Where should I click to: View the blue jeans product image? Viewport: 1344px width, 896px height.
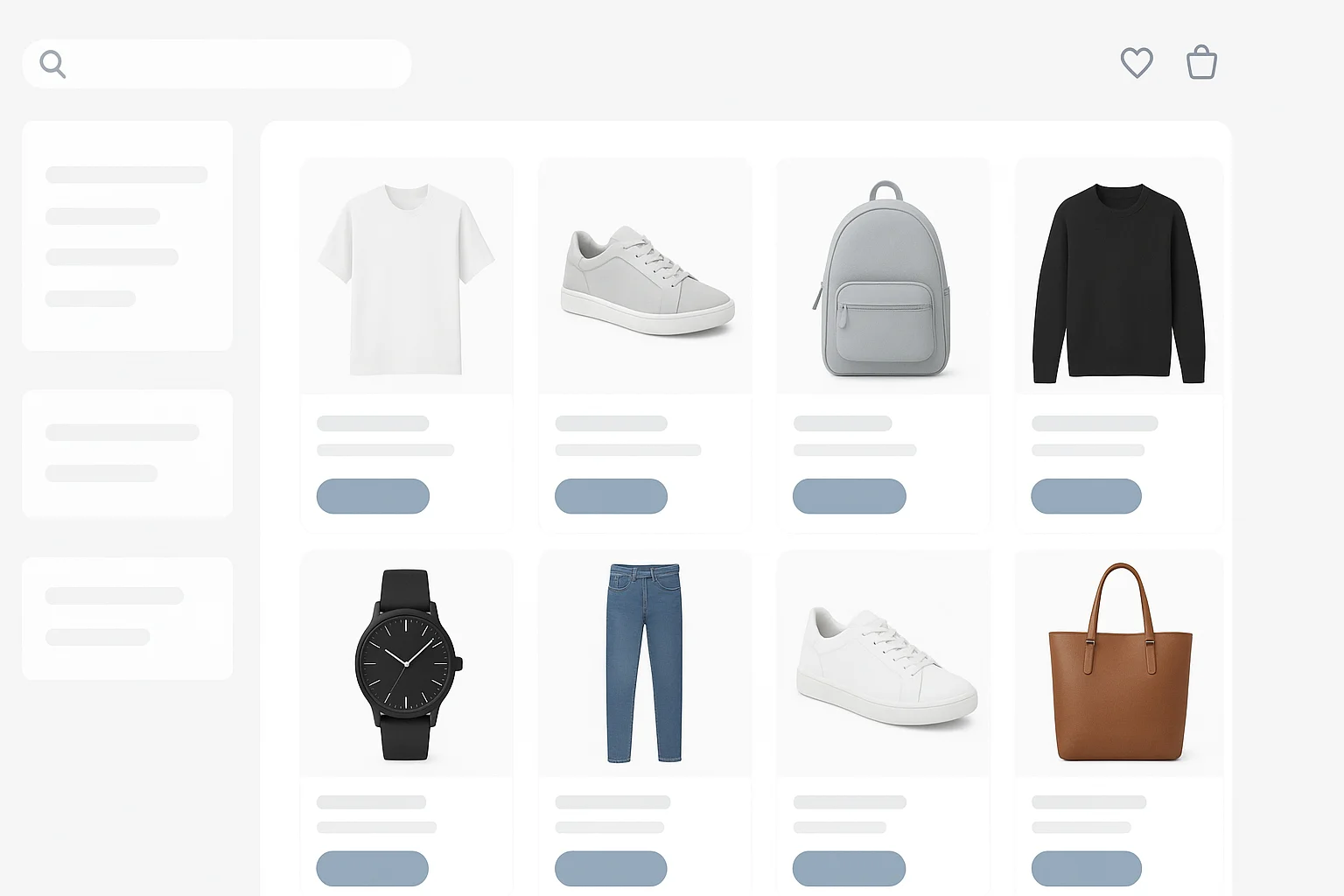coord(645,663)
